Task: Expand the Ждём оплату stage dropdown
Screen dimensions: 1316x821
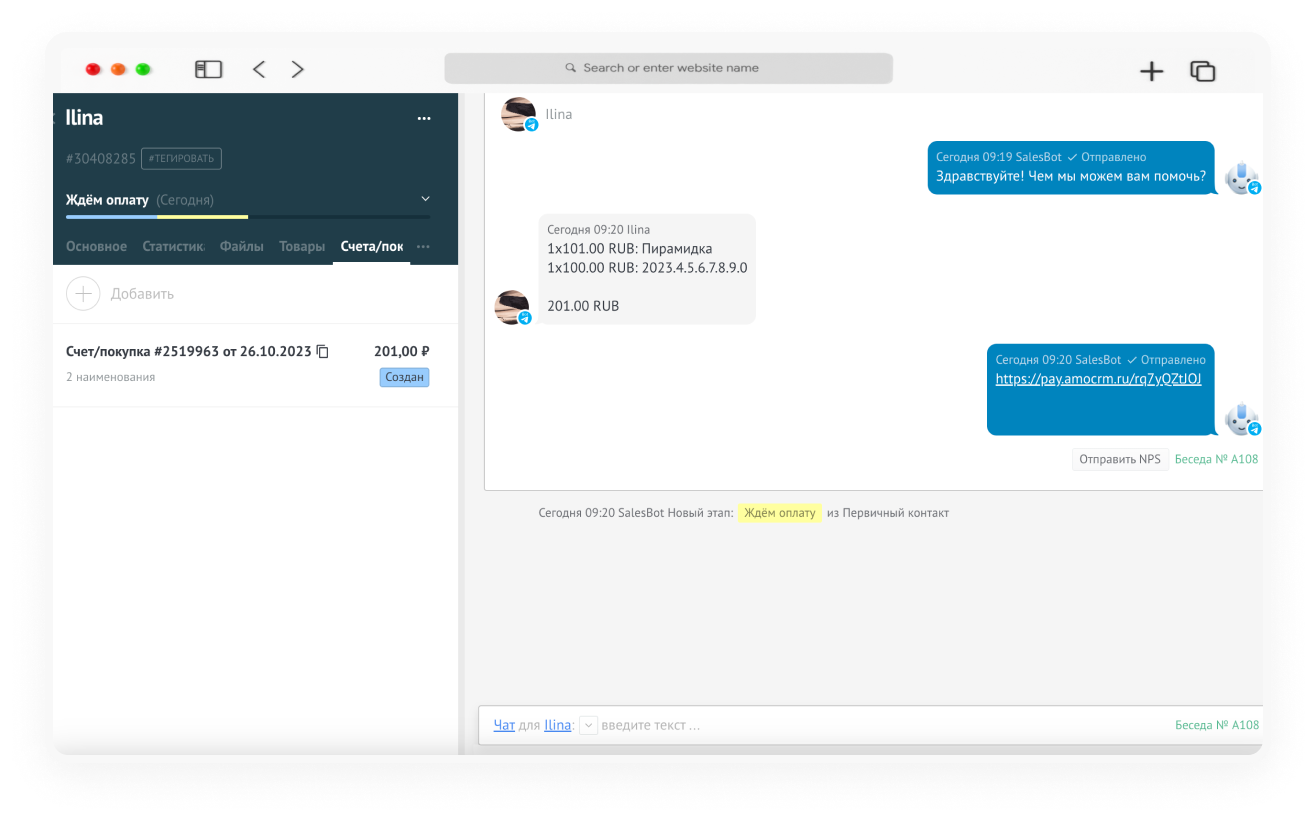Action: click(x=425, y=199)
